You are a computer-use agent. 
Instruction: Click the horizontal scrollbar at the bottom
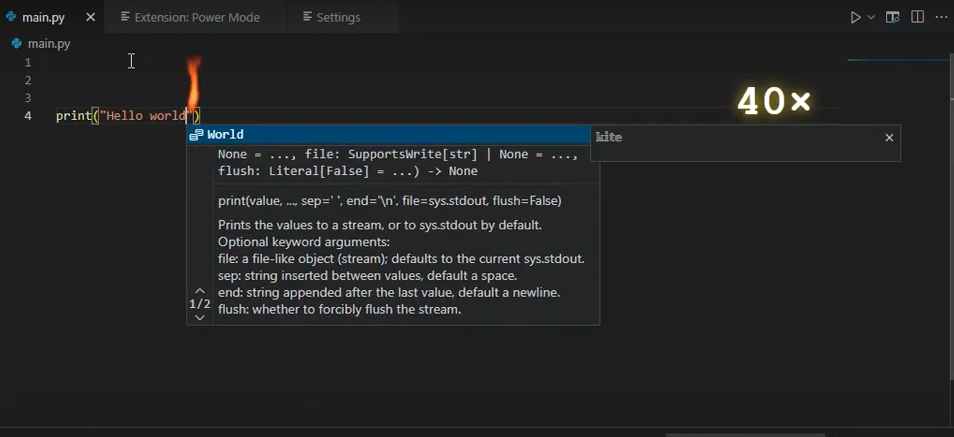point(745,435)
